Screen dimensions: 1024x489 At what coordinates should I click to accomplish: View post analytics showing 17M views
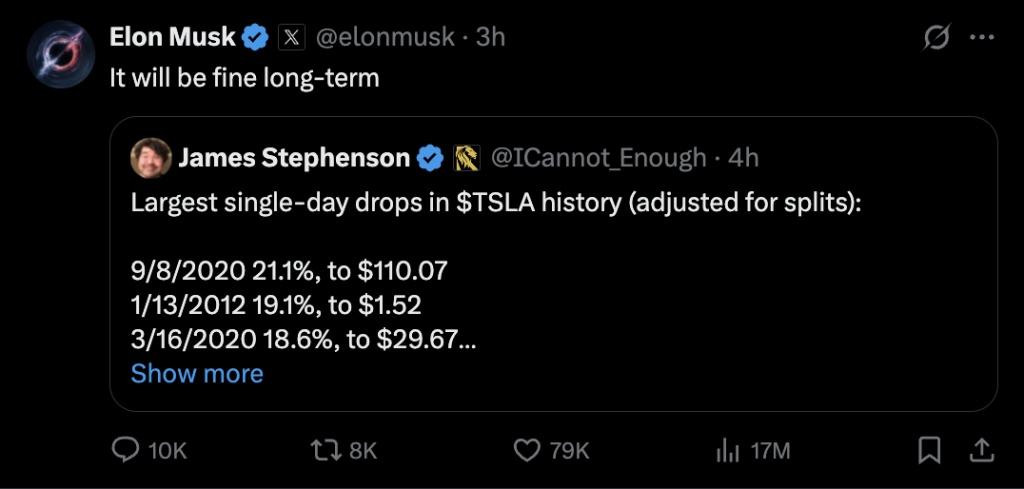point(726,451)
